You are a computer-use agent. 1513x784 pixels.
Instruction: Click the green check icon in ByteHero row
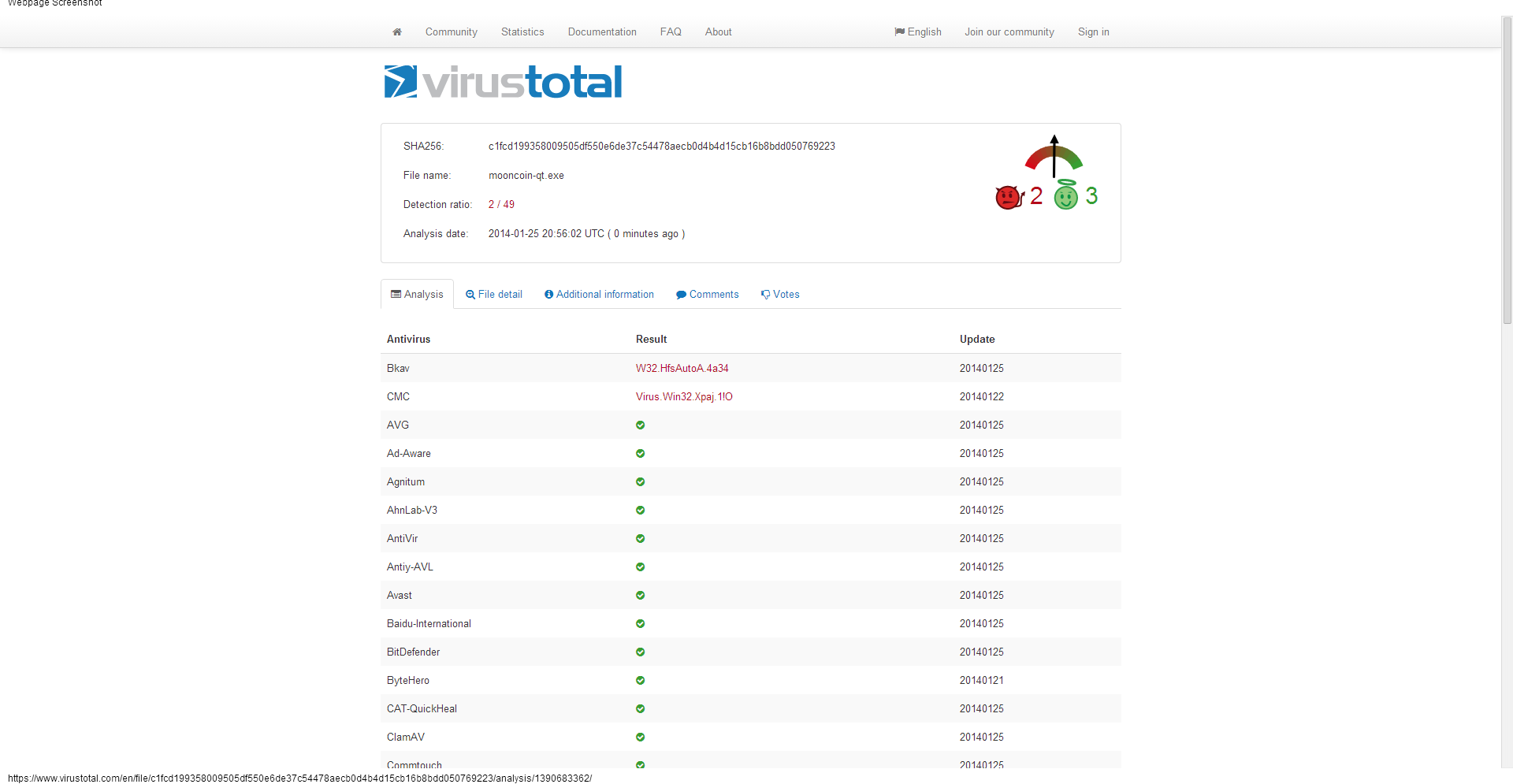point(641,681)
